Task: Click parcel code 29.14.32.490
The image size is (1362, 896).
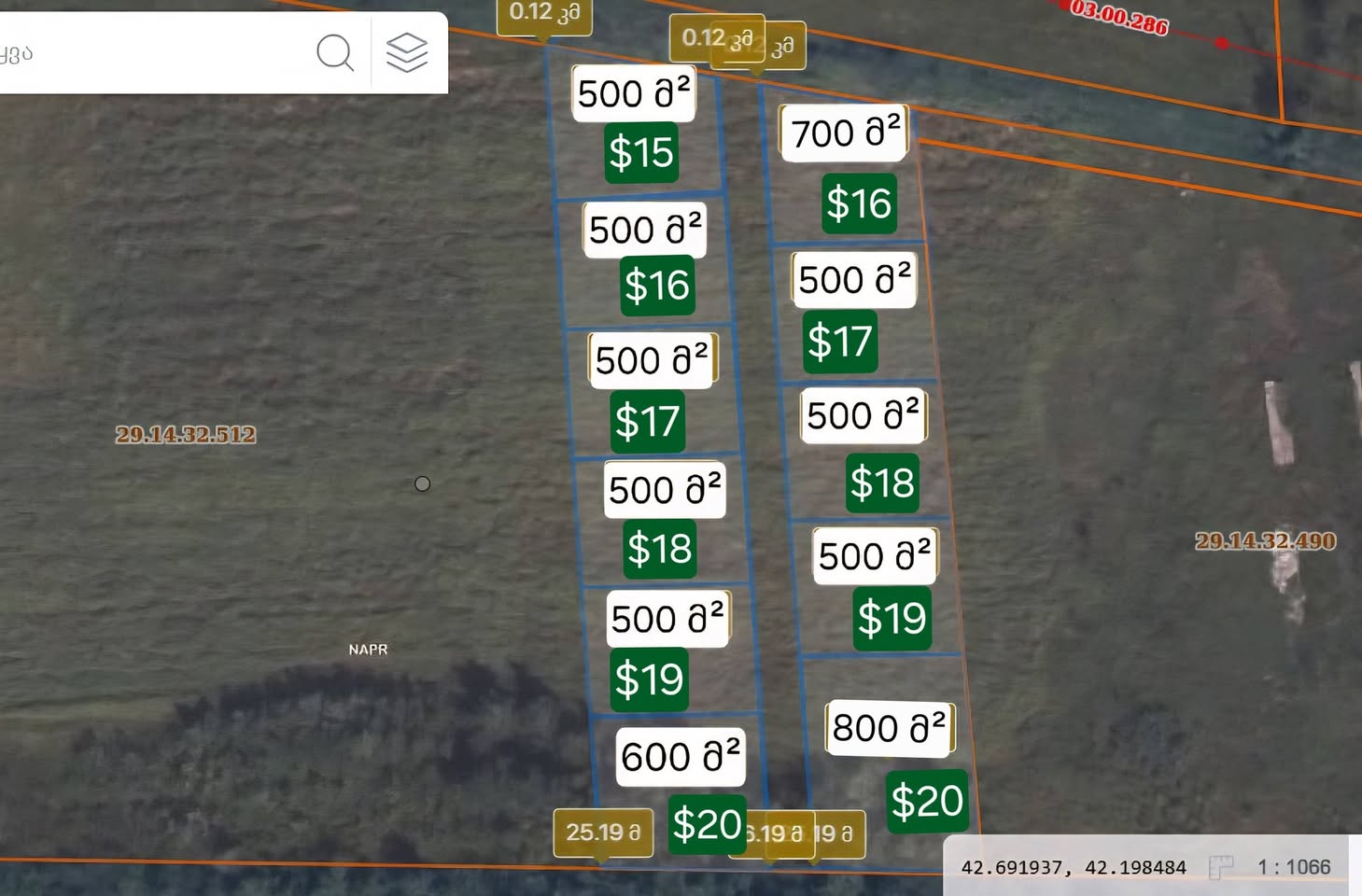Action: coord(1266,540)
